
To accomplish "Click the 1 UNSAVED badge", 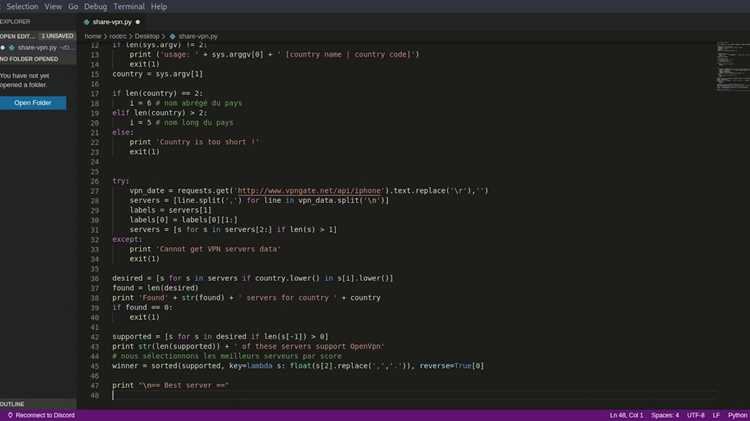I will [x=57, y=36].
